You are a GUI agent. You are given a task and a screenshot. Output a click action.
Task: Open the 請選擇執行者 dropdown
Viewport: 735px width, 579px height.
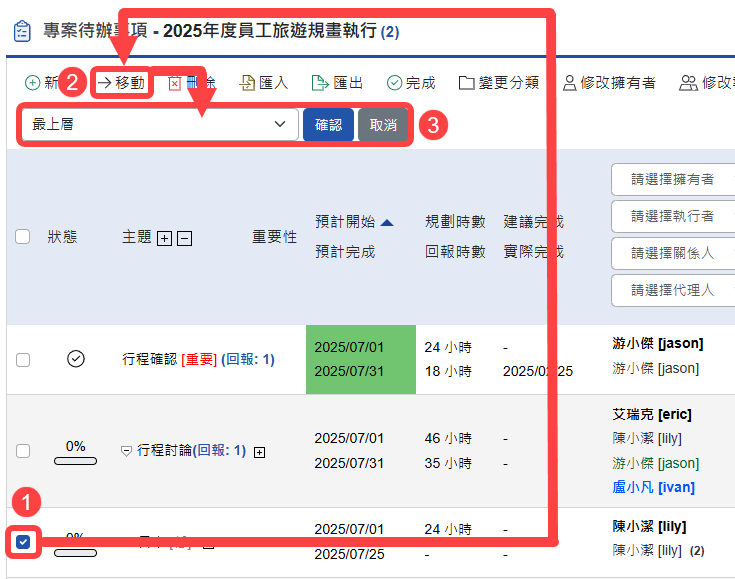pyautogui.click(x=673, y=216)
